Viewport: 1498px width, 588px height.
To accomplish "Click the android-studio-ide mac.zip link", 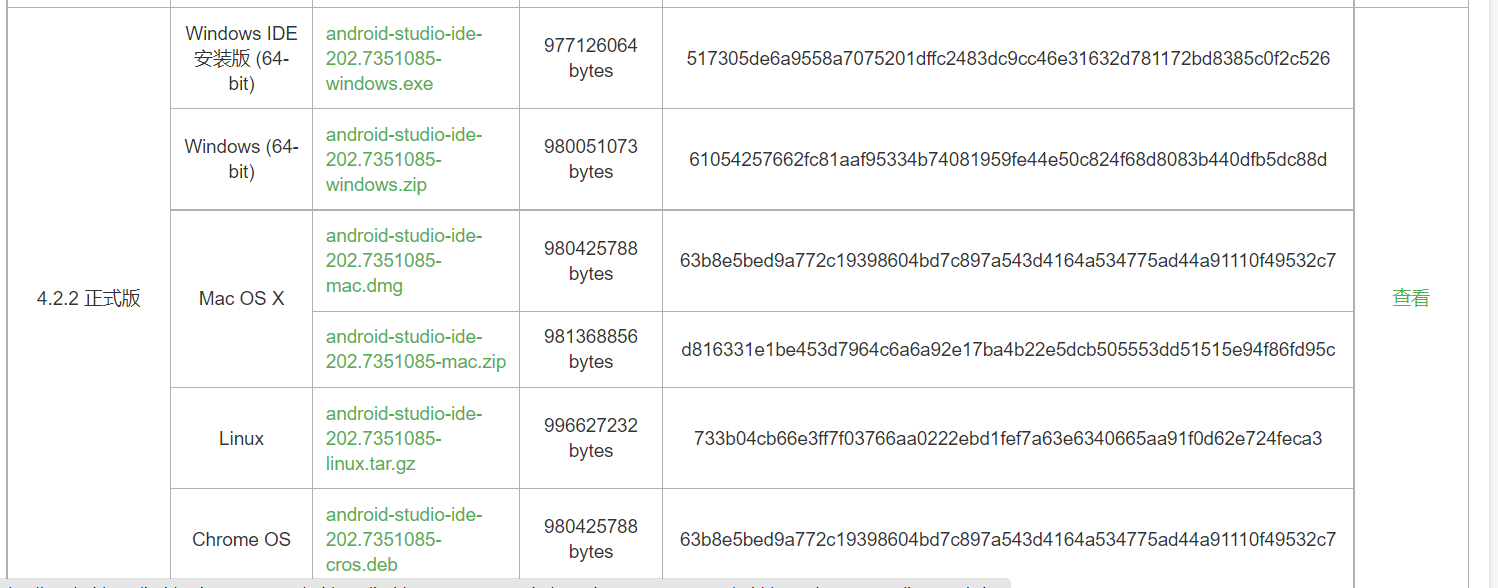I will pyautogui.click(x=415, y=349).
